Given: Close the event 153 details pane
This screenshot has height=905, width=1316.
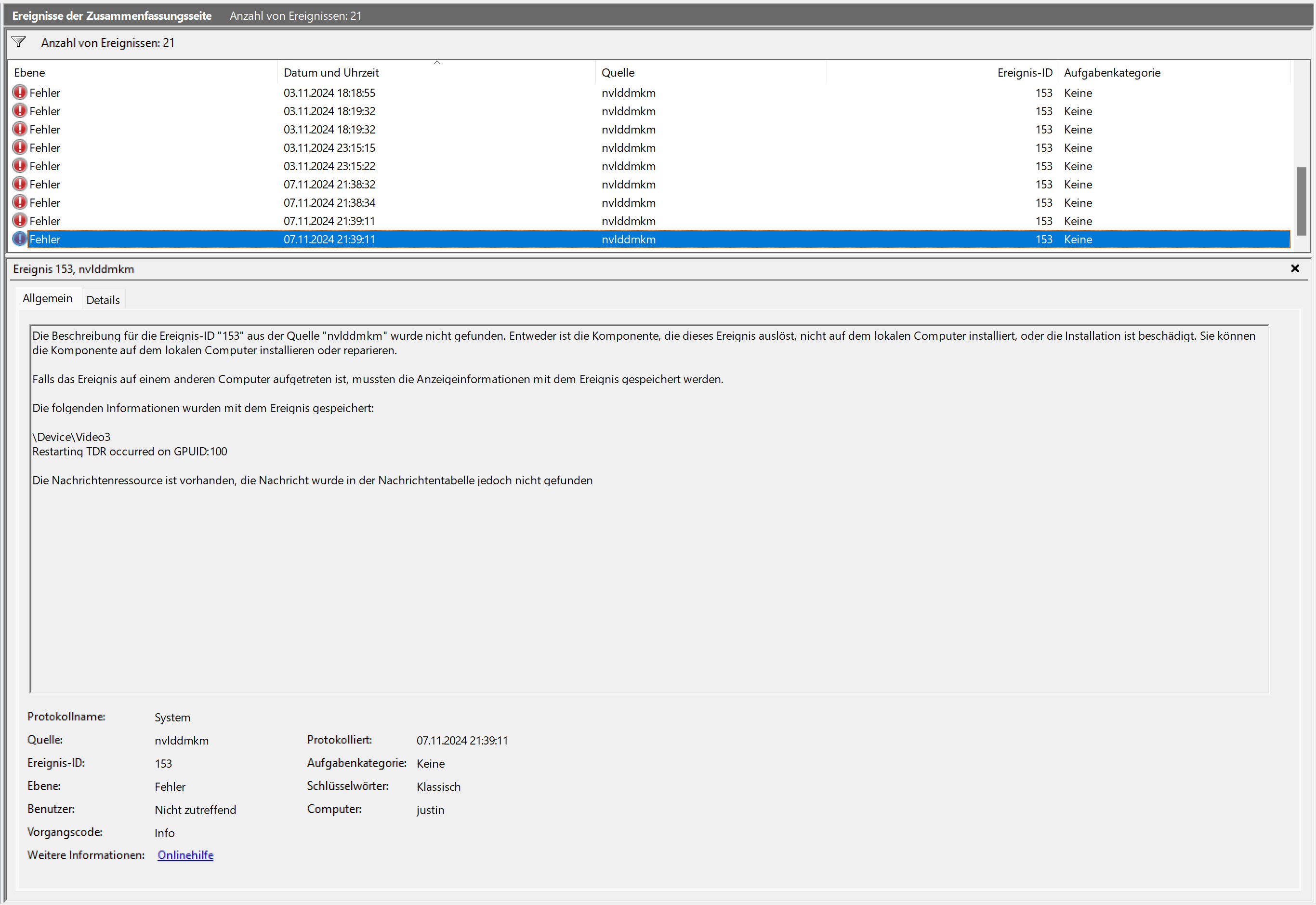Looking at the screenshot, I should click(x=1294, y=269).
